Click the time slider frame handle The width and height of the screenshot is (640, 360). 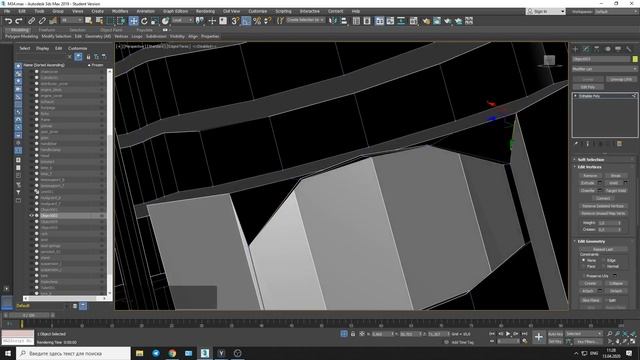coord(28,315)
